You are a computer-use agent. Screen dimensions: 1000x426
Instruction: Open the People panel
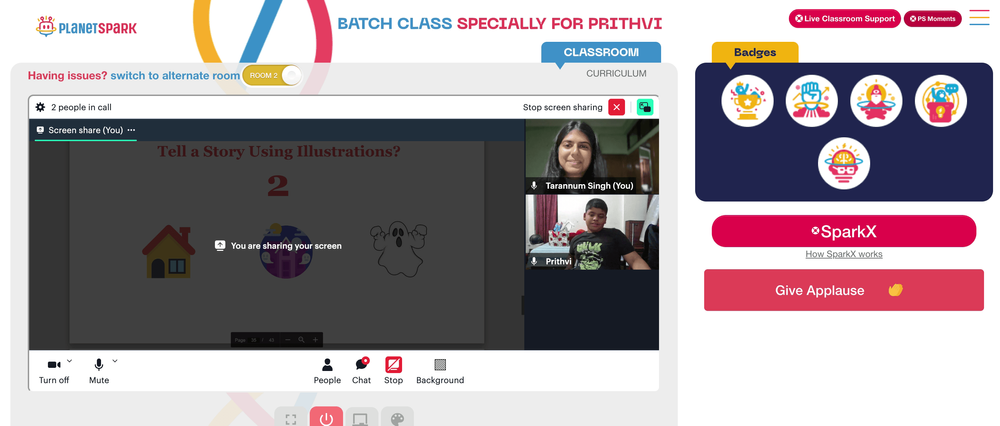tap(327, 371)
